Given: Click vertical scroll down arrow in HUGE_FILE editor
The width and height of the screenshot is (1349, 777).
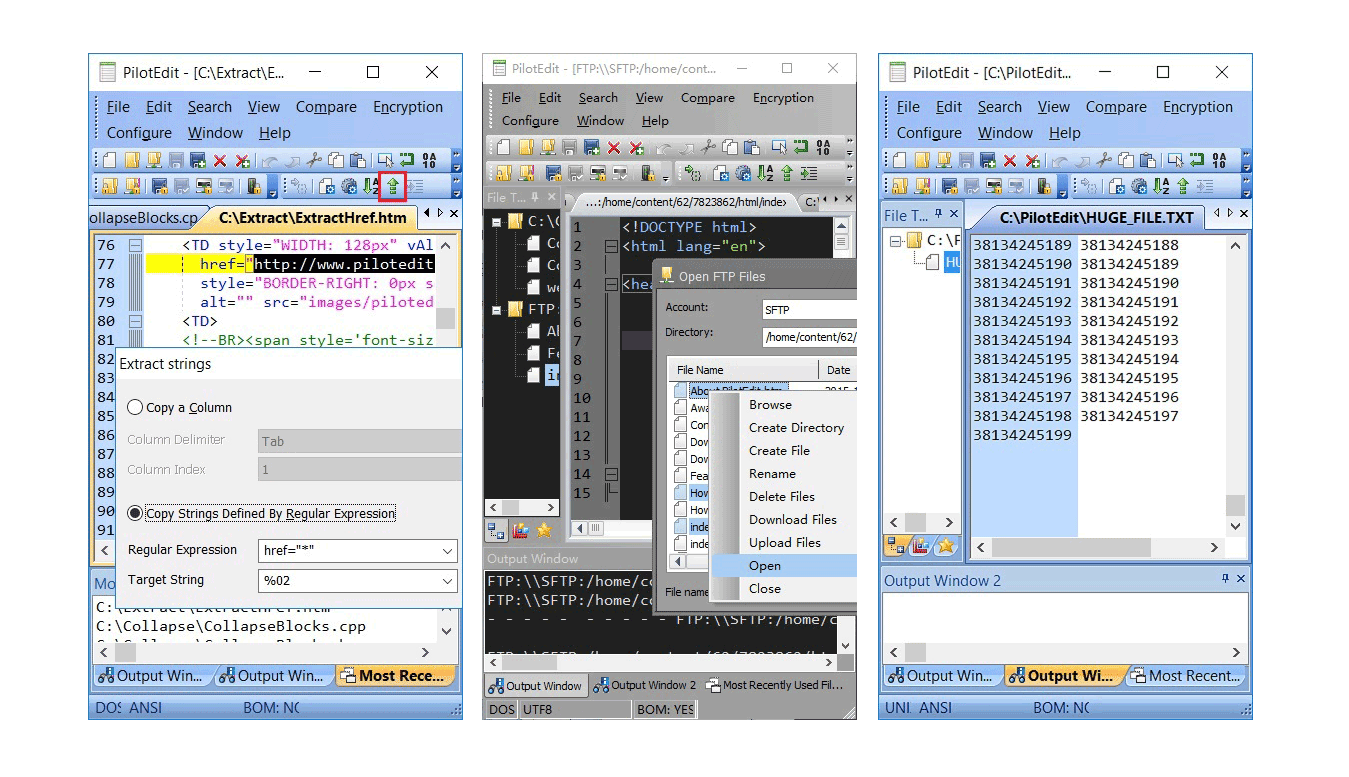Looking at the screenshot, I should 1236,526.
